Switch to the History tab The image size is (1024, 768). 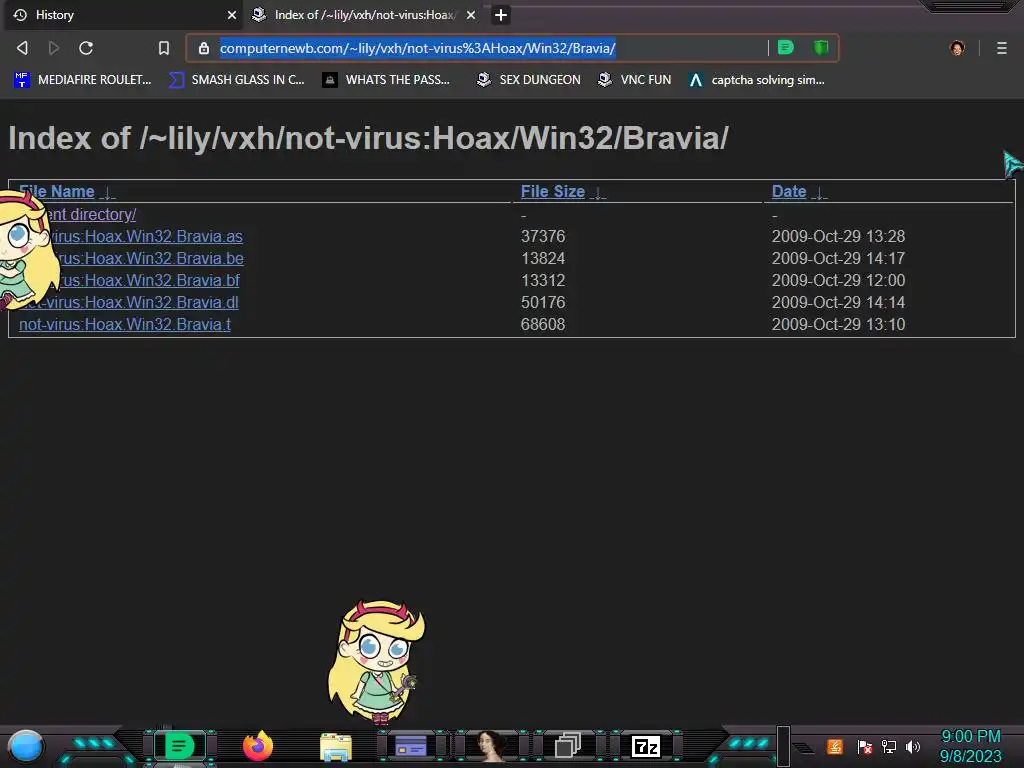point(122,15)
